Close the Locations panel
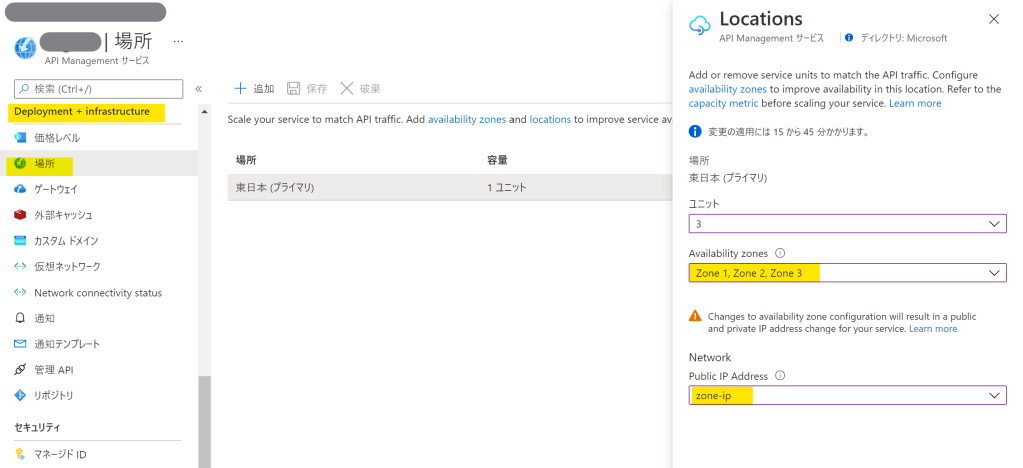Image resolution: width=1023 pixels, height=468 pixels. click(993, 19)
